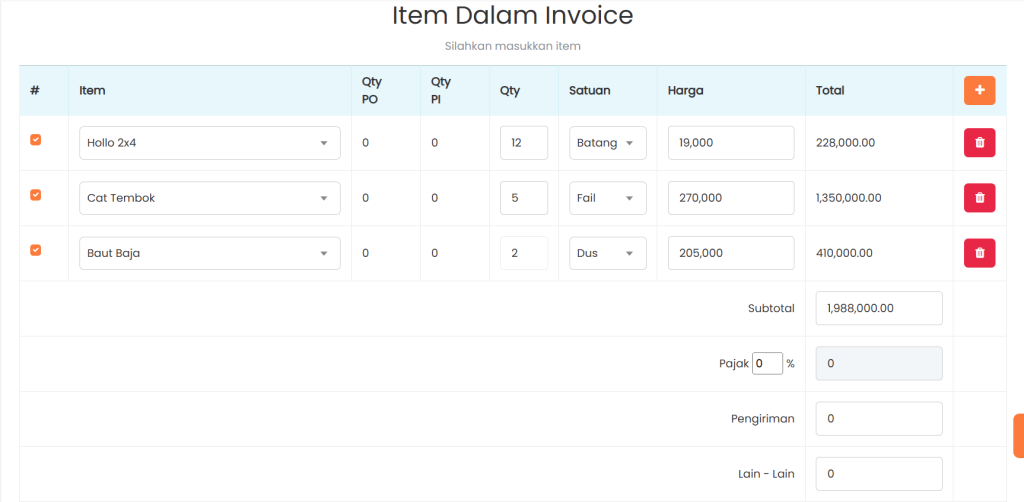Viewport: 1024px width, 502px height.
Task: Expand the Dus unit dropdown
Action: click(607, 253)
